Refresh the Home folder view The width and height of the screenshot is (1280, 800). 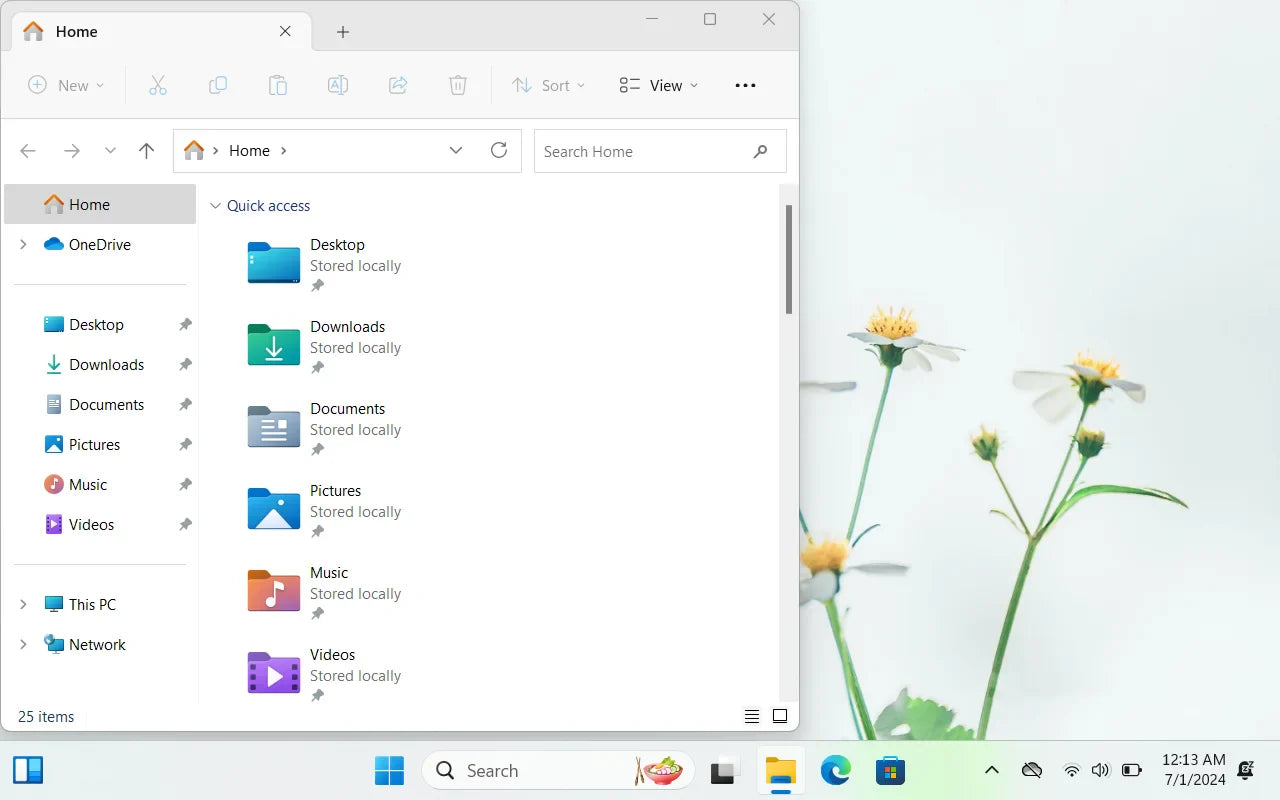pos(499,150)
